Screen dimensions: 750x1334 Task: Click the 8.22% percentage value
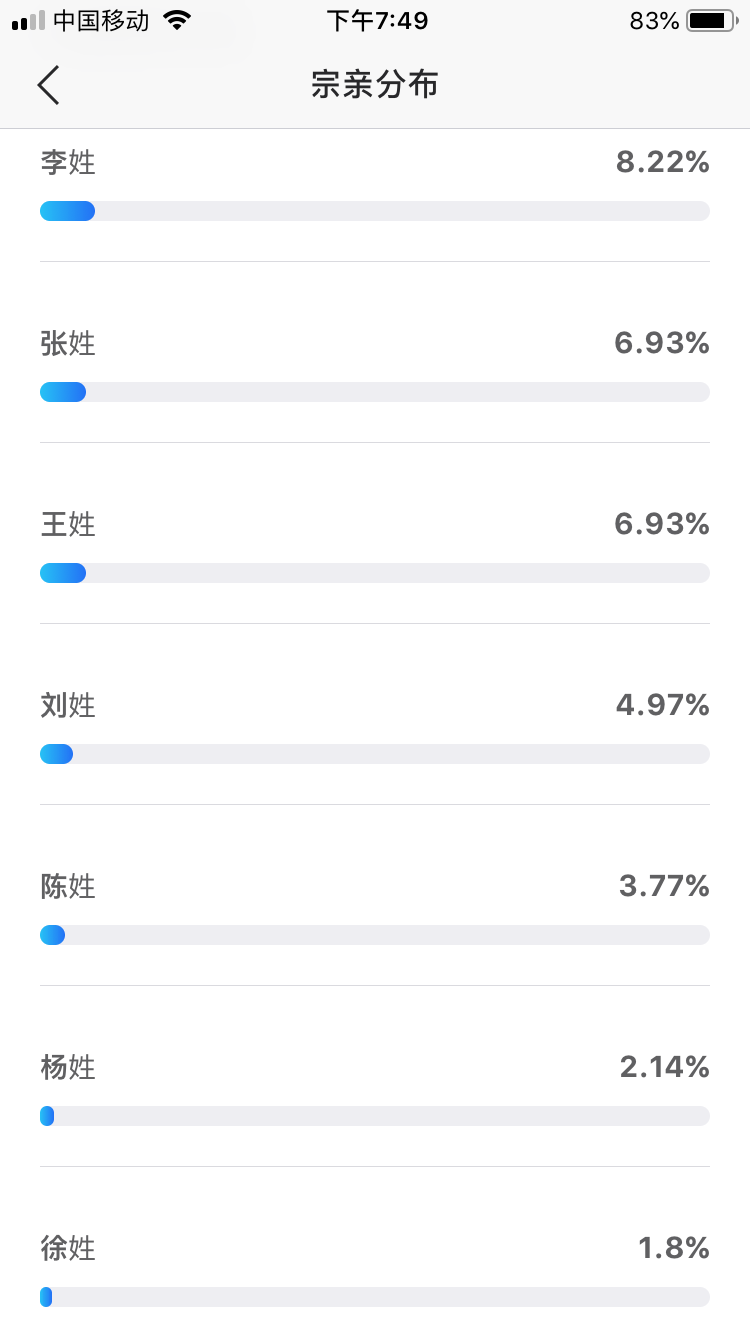(x=663, y=162)
